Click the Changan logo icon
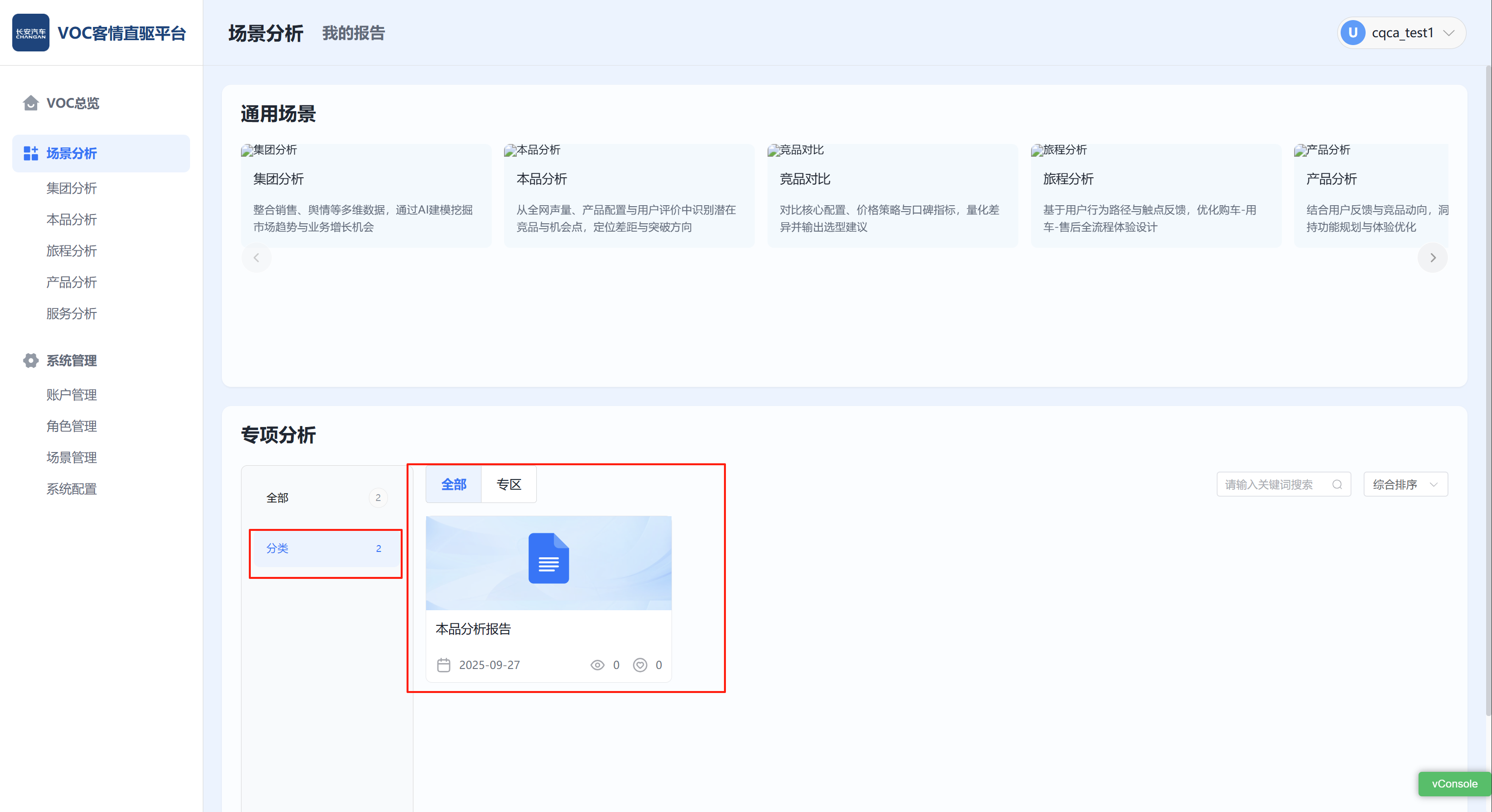 pos(31,33)
